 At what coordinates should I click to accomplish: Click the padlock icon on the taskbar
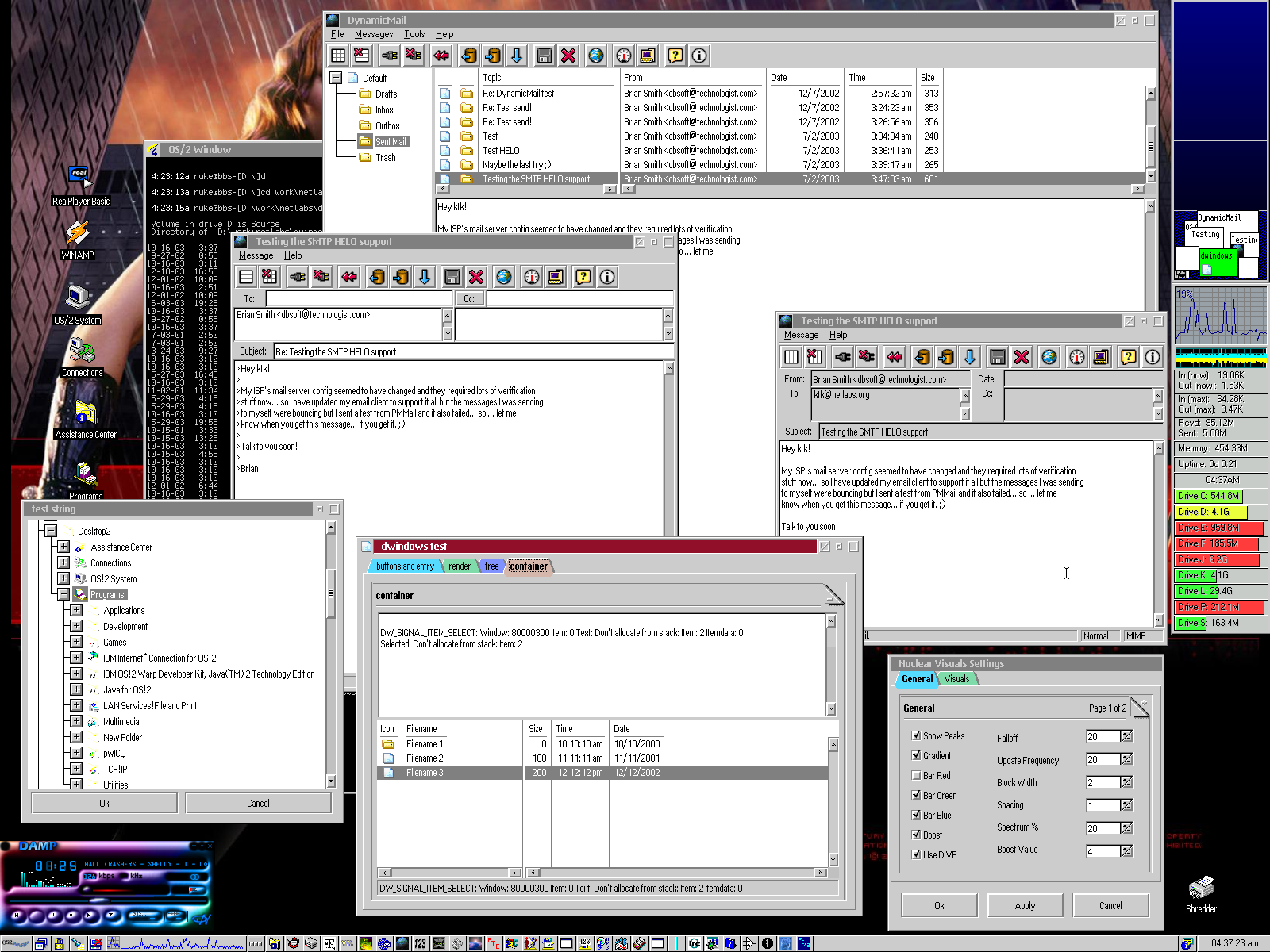[x=60, y=944]
